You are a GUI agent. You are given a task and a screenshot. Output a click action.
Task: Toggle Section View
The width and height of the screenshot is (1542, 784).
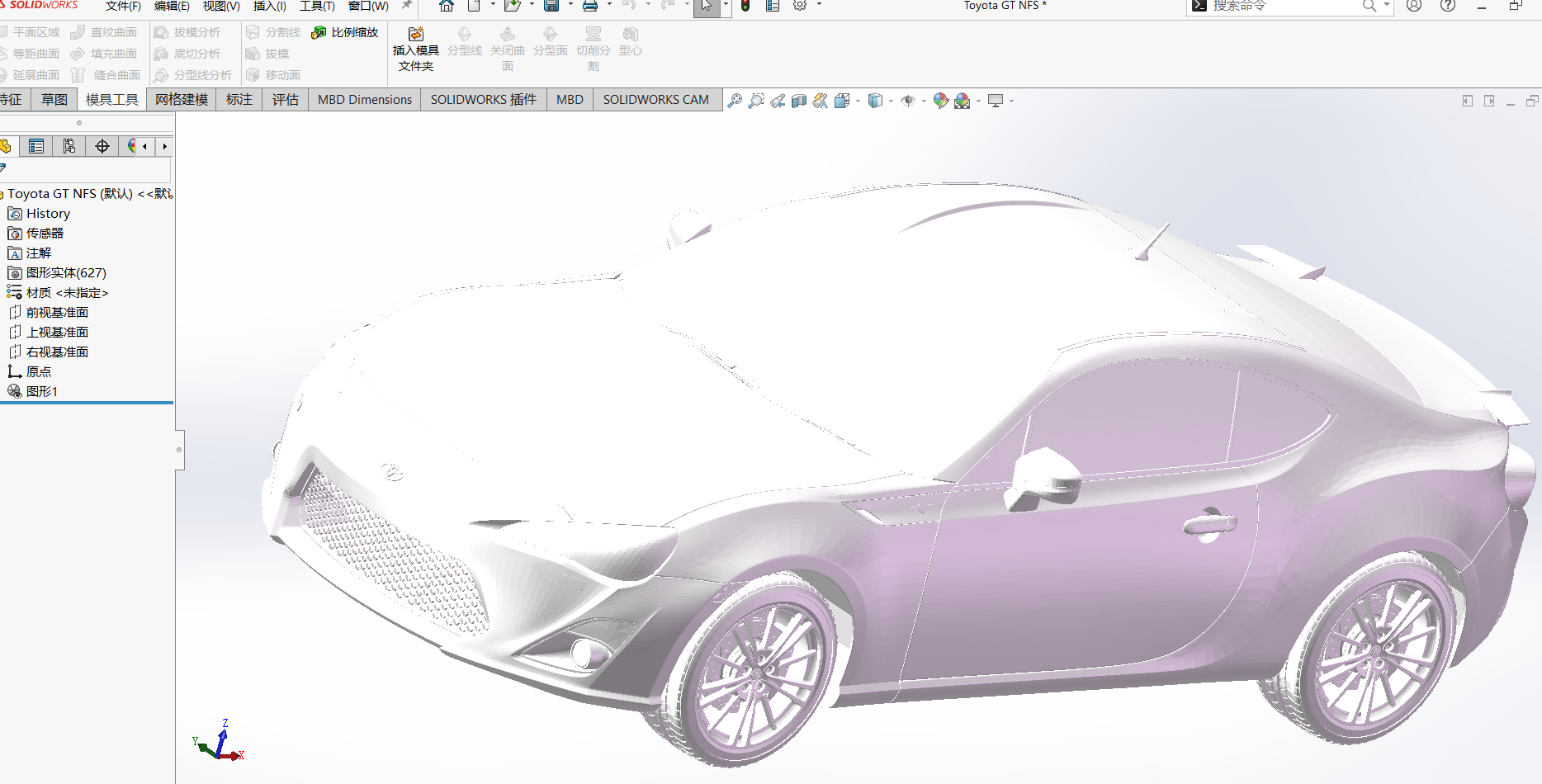798,101
